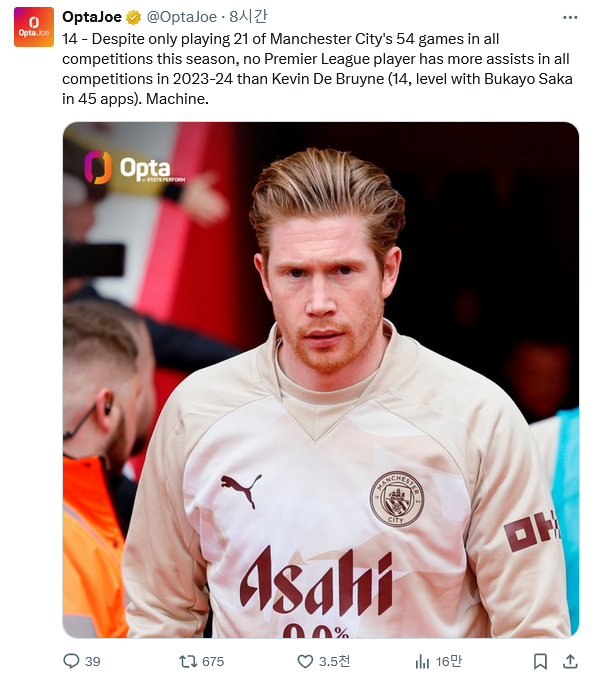Click the reply count 39

[x=92, y=661]
